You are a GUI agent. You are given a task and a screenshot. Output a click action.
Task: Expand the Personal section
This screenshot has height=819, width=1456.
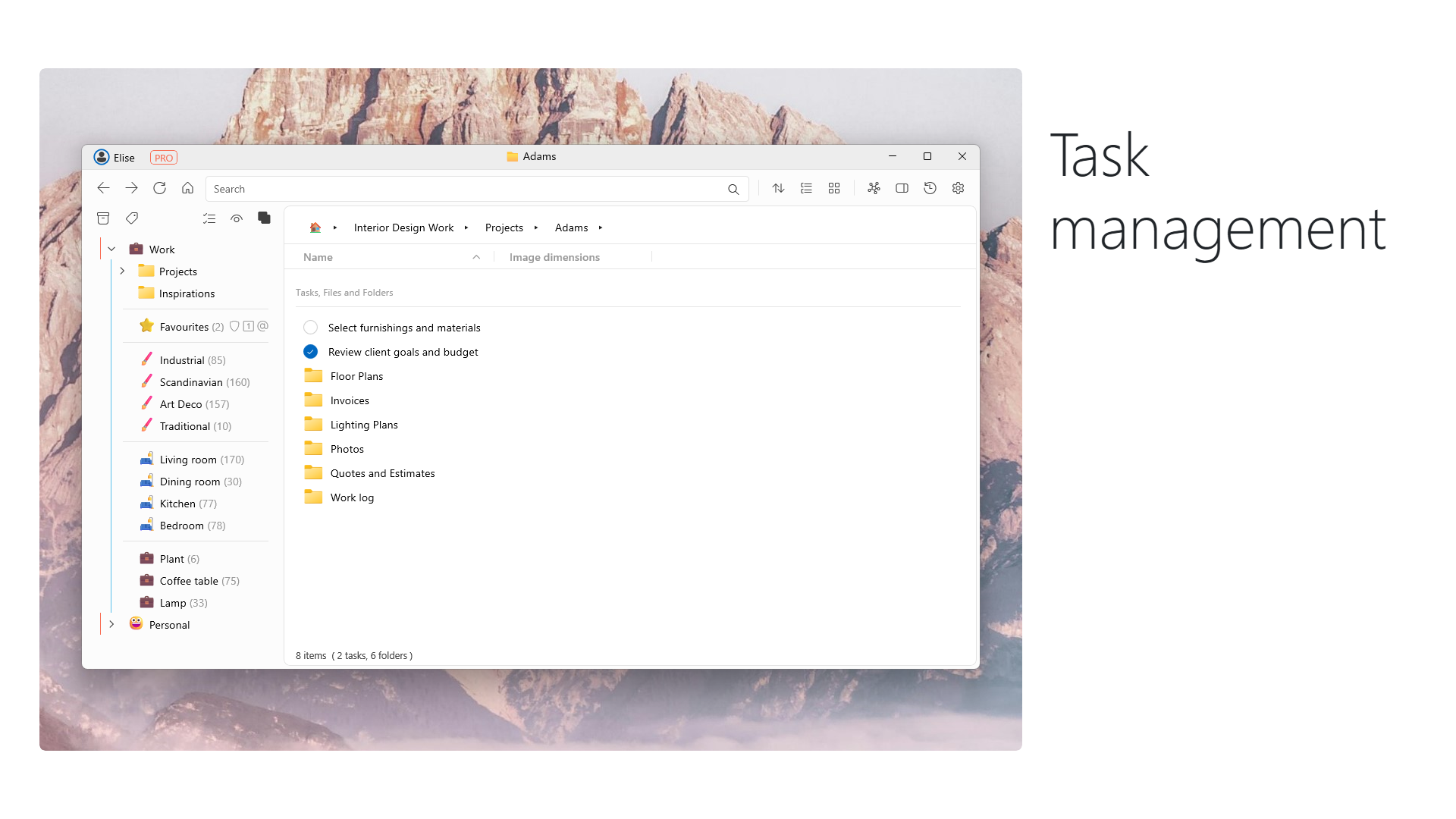[x=111, y=624]
